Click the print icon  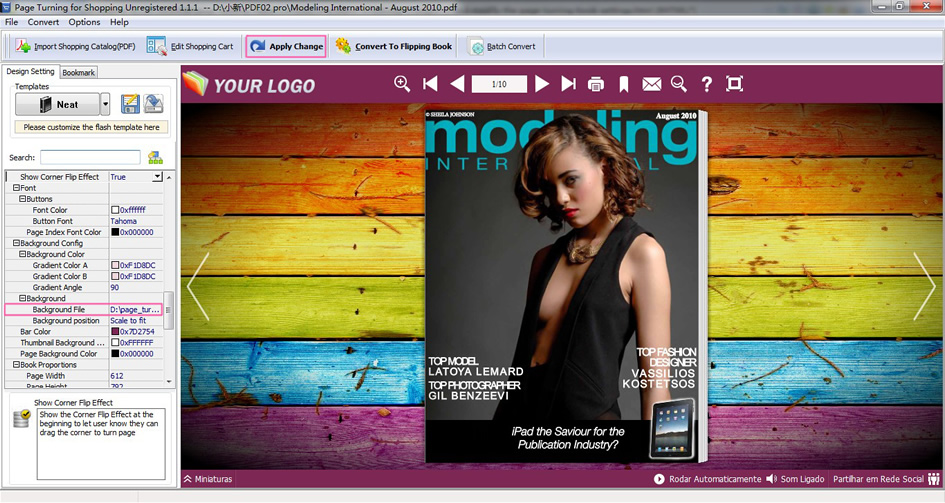[x=595, y=84]
